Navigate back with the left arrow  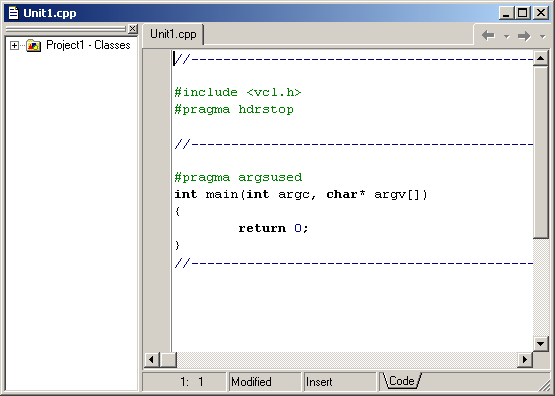point(488,35)
